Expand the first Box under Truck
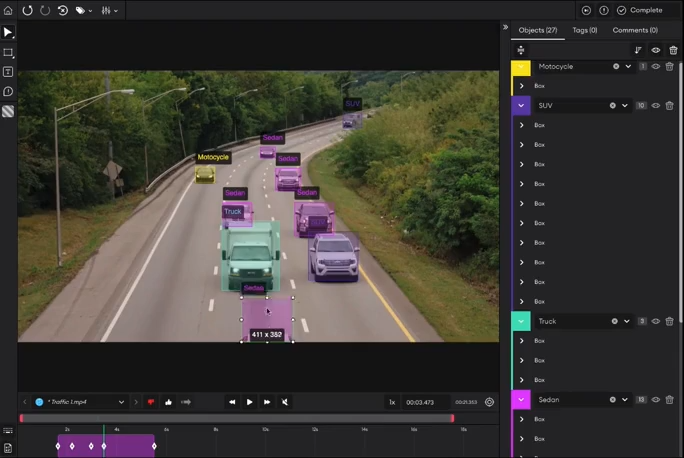684x458 pixels. click(x=521, y=341)
